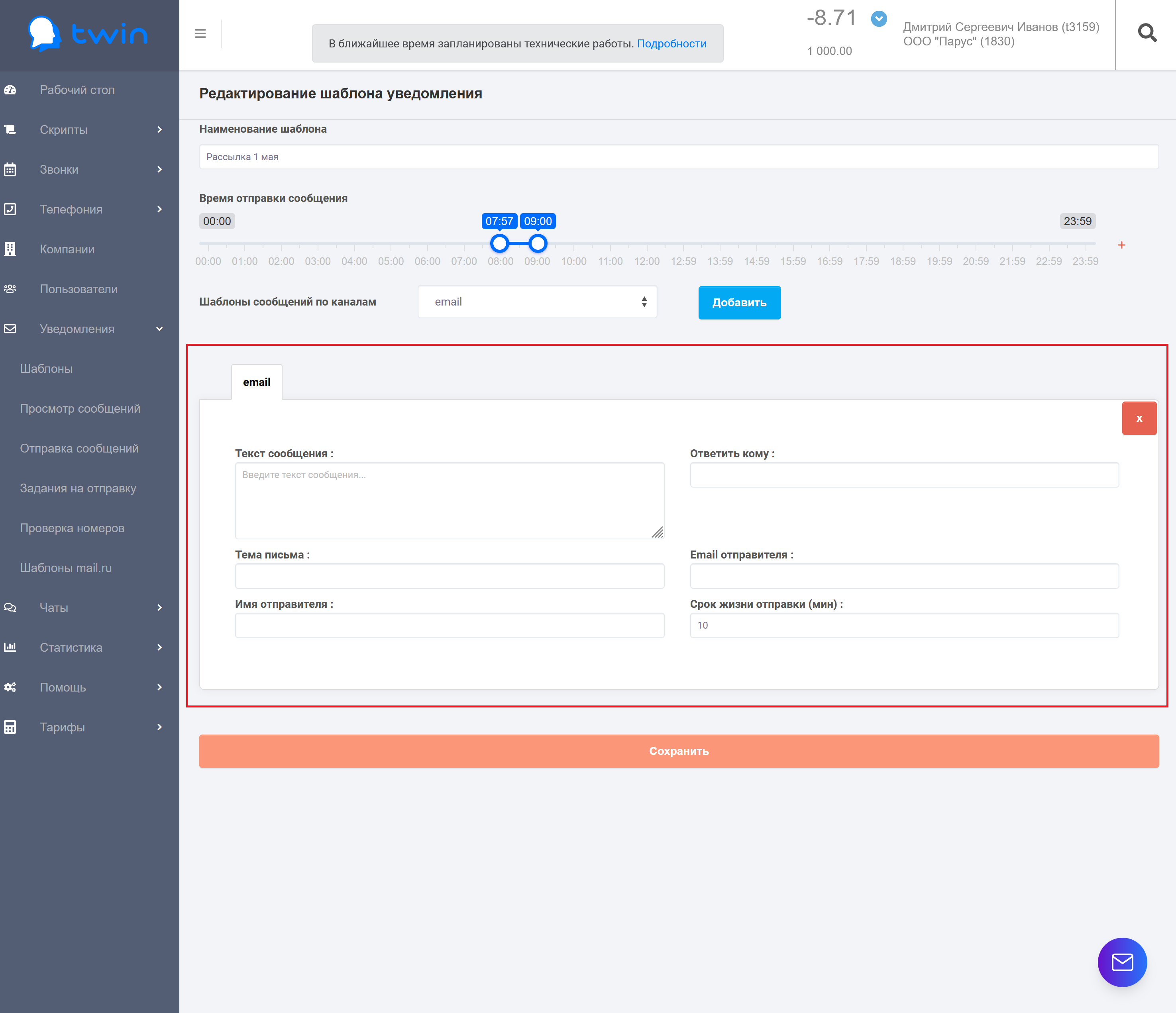Open Отправка сообщений menu item
The width and height of the screenshot is (1176, 1013).
point(79,448)
